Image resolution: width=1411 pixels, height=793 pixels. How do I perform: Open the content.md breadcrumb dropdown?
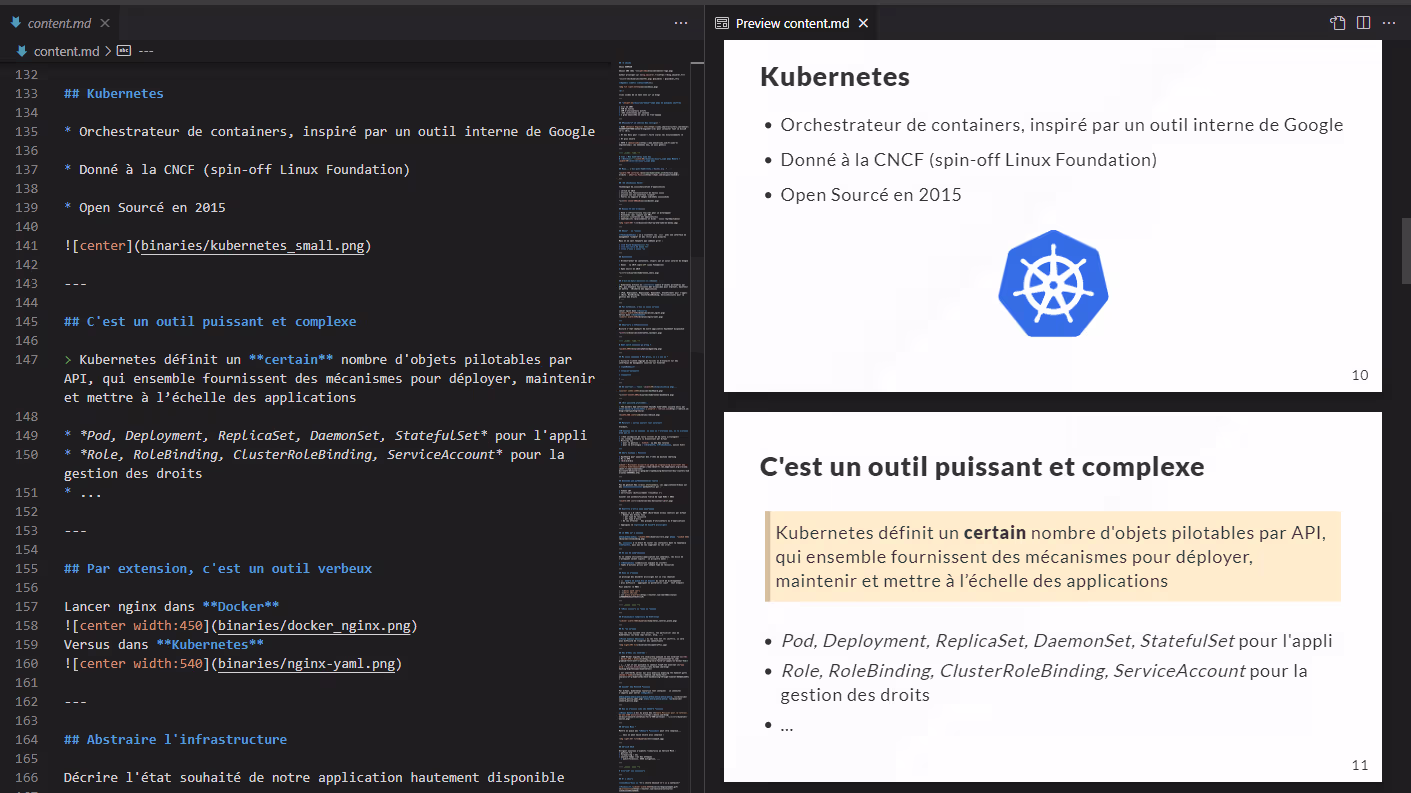click(x=66, y=51)
